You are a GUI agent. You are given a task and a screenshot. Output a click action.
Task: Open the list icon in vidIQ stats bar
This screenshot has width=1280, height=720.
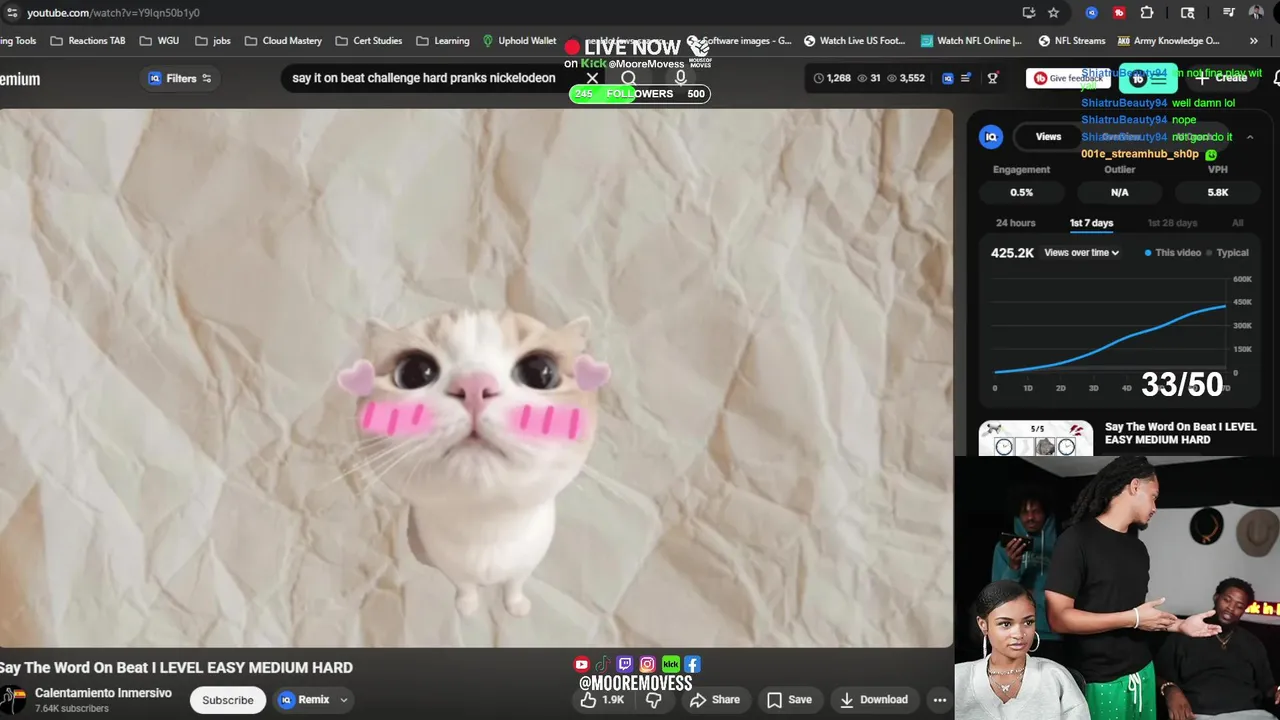(x=966, y=78)
